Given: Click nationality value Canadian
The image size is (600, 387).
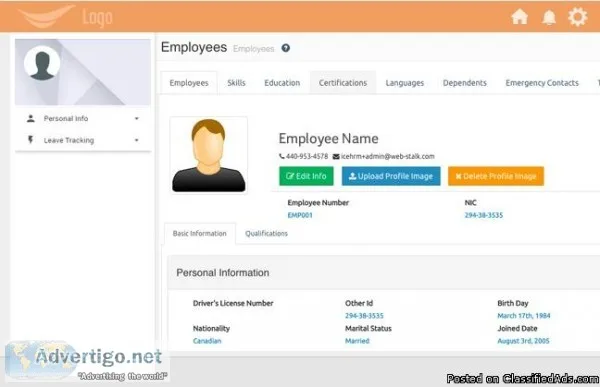Looking at the screenshot, I should [x=207, y=341].
